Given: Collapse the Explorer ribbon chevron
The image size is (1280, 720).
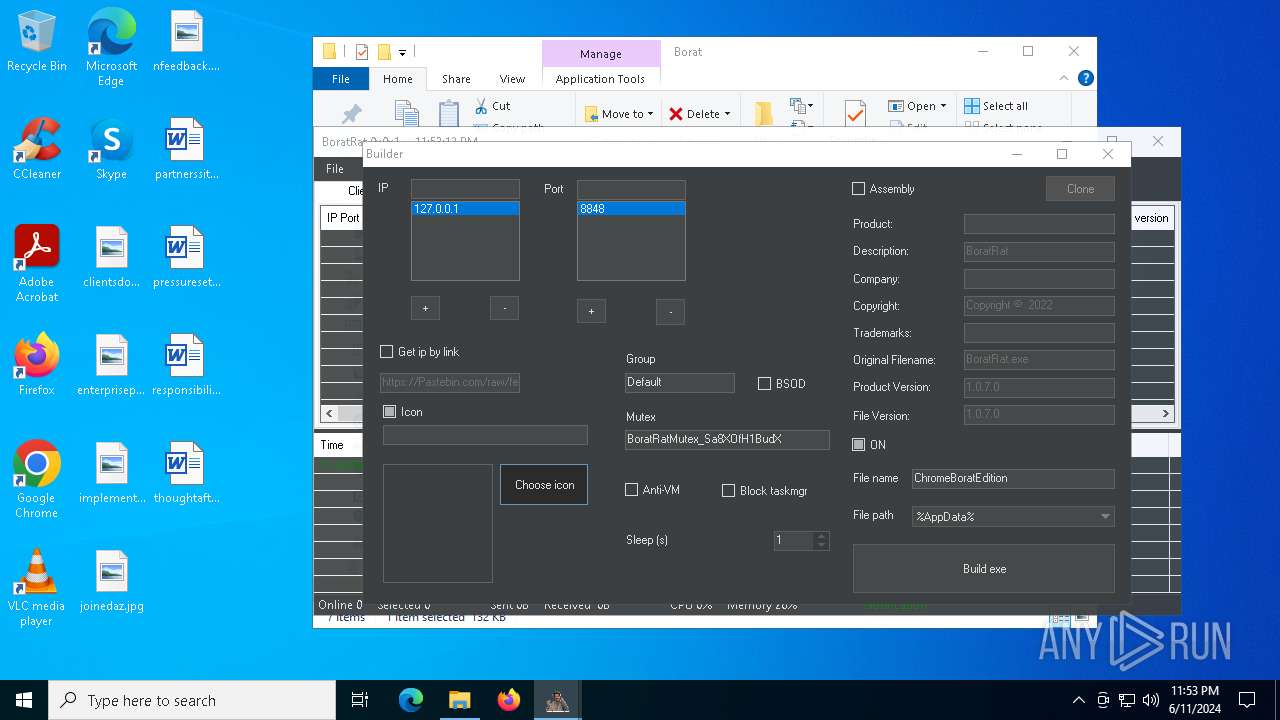Looking at the screenshot, I should (x=1066, y=78).
